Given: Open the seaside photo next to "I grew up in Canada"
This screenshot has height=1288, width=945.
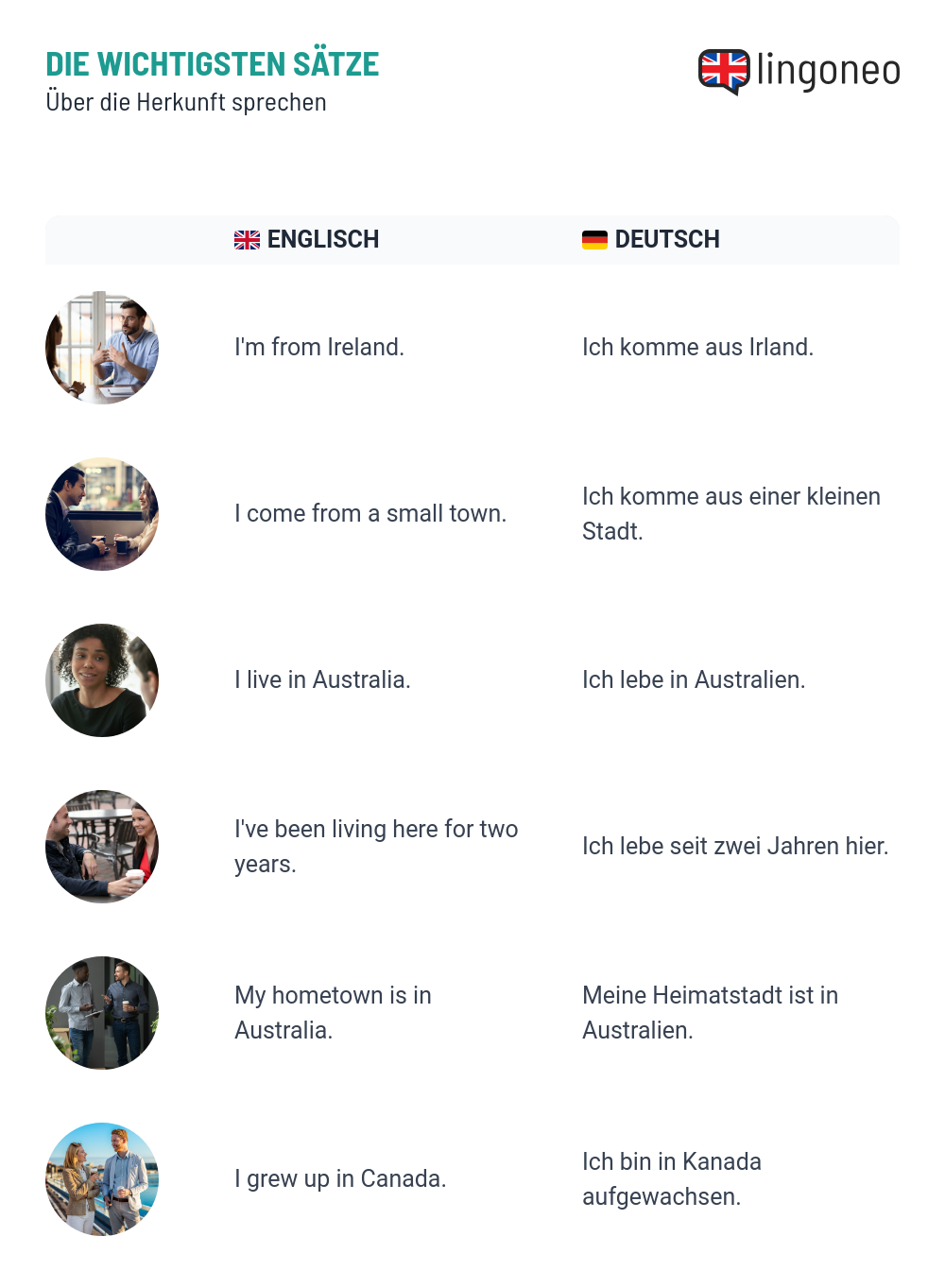Looking at the screenshot, I should 102,1179.
